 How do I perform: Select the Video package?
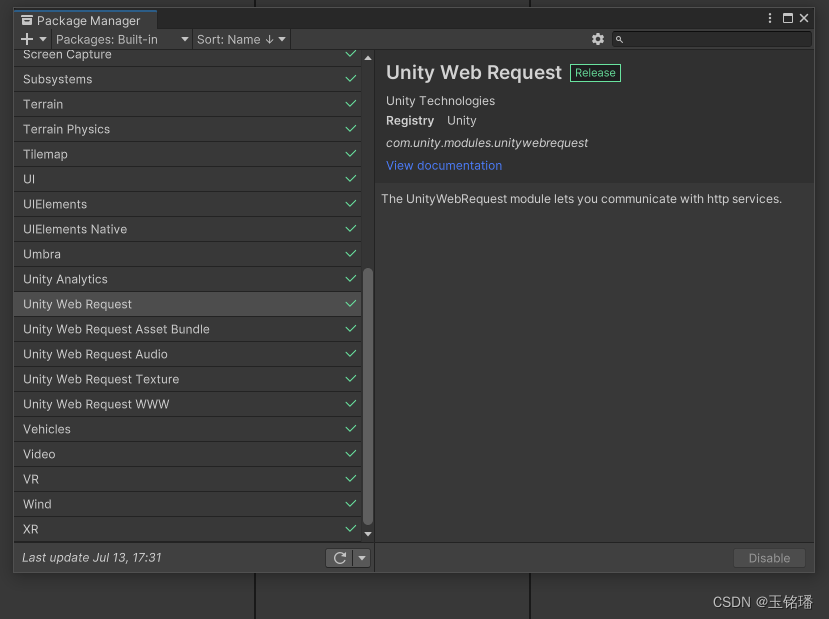pyautogui.click(x=188, y=454)
